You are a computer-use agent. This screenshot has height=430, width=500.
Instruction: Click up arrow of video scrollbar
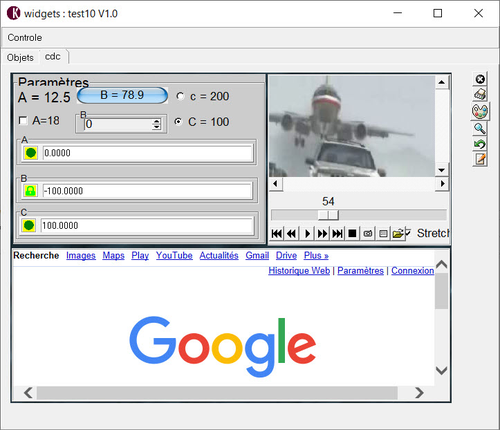coord(441,82)
